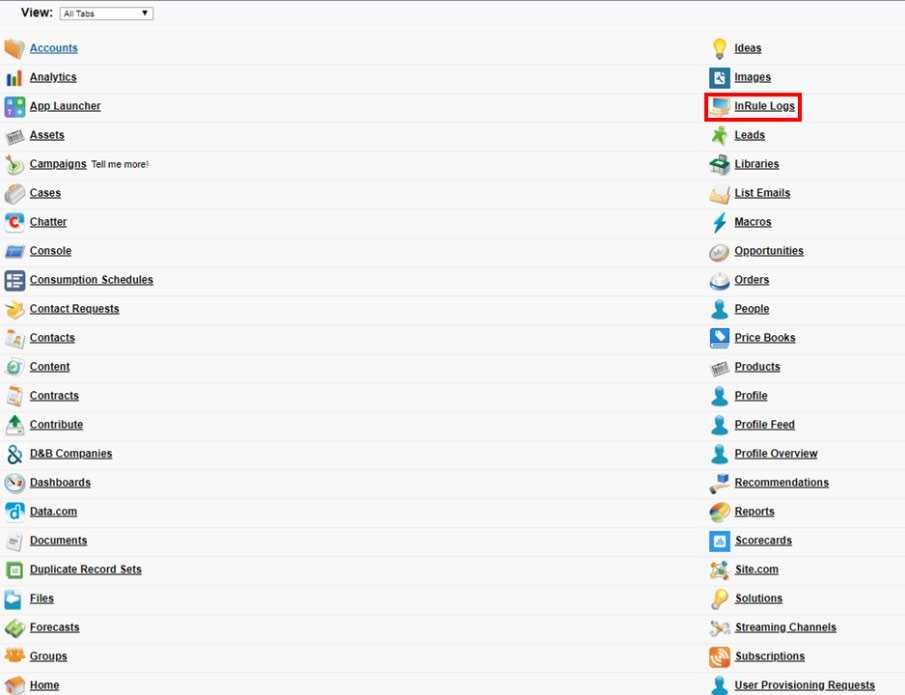This screenshot has width=905, height=695.
Task: Open the Consumption Schedules link
Action: 91,280
